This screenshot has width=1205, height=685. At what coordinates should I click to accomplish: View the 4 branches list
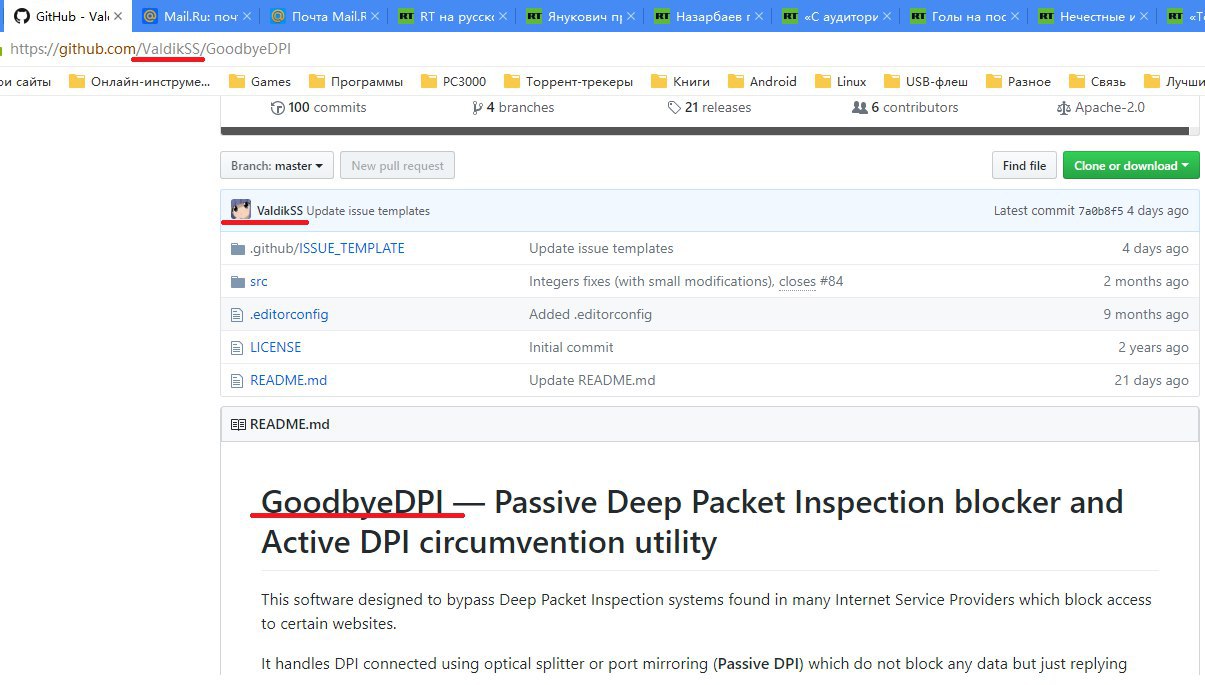pyautogui.click(x=513, y=107)
